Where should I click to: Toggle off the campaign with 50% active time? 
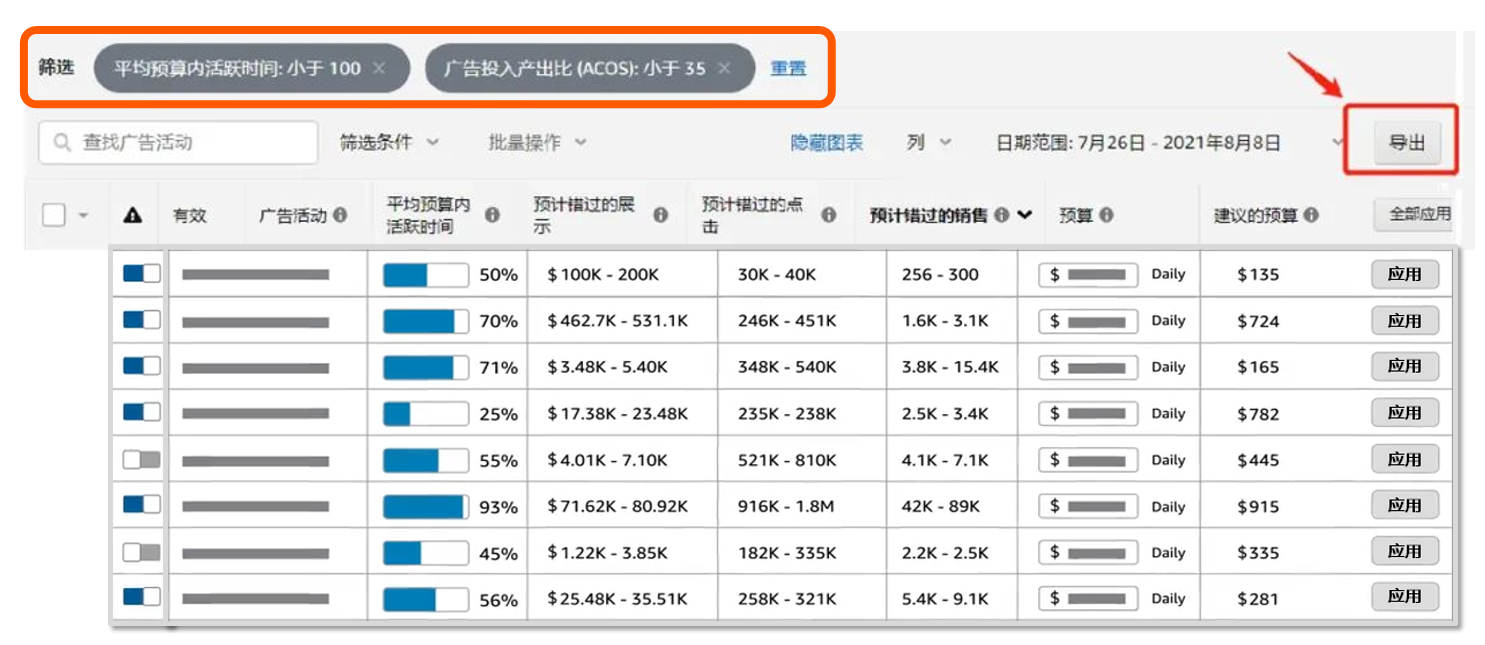(141, 274)
